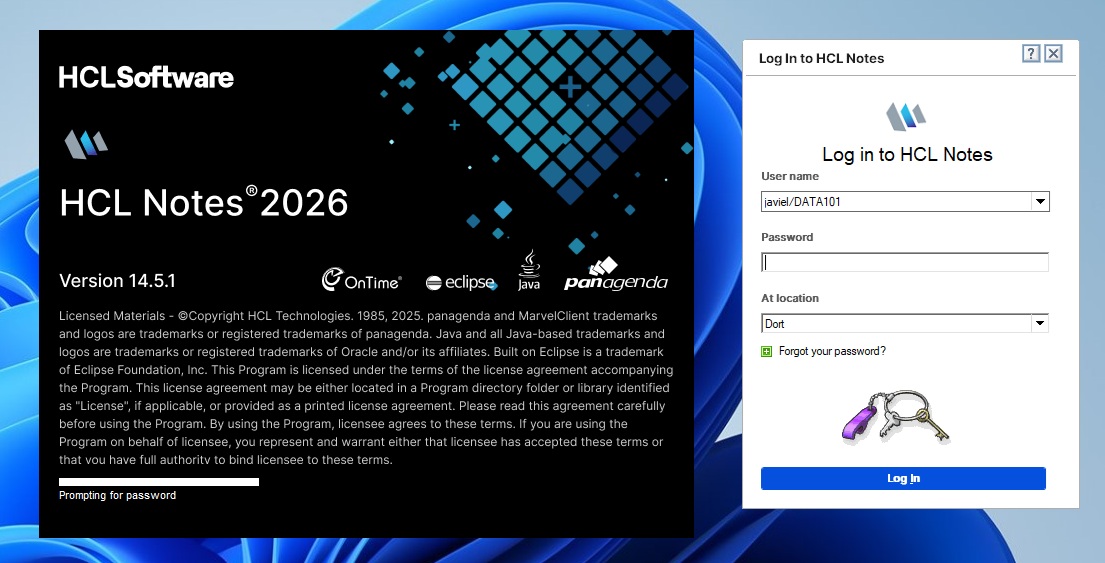Click the HCL Notes emblem on splash screen

[x=86, y=144]
